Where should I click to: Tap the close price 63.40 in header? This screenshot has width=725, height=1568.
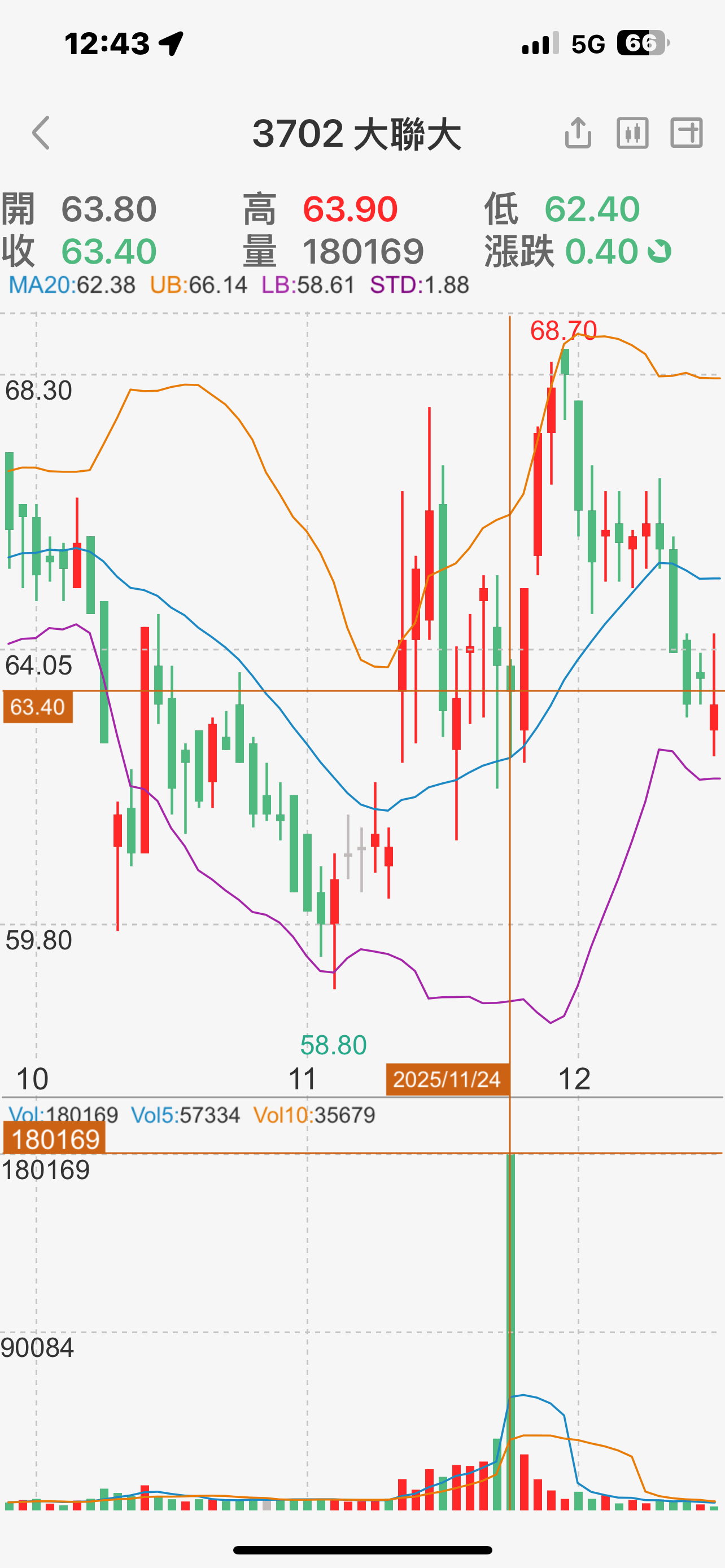[x=109, y=251]
